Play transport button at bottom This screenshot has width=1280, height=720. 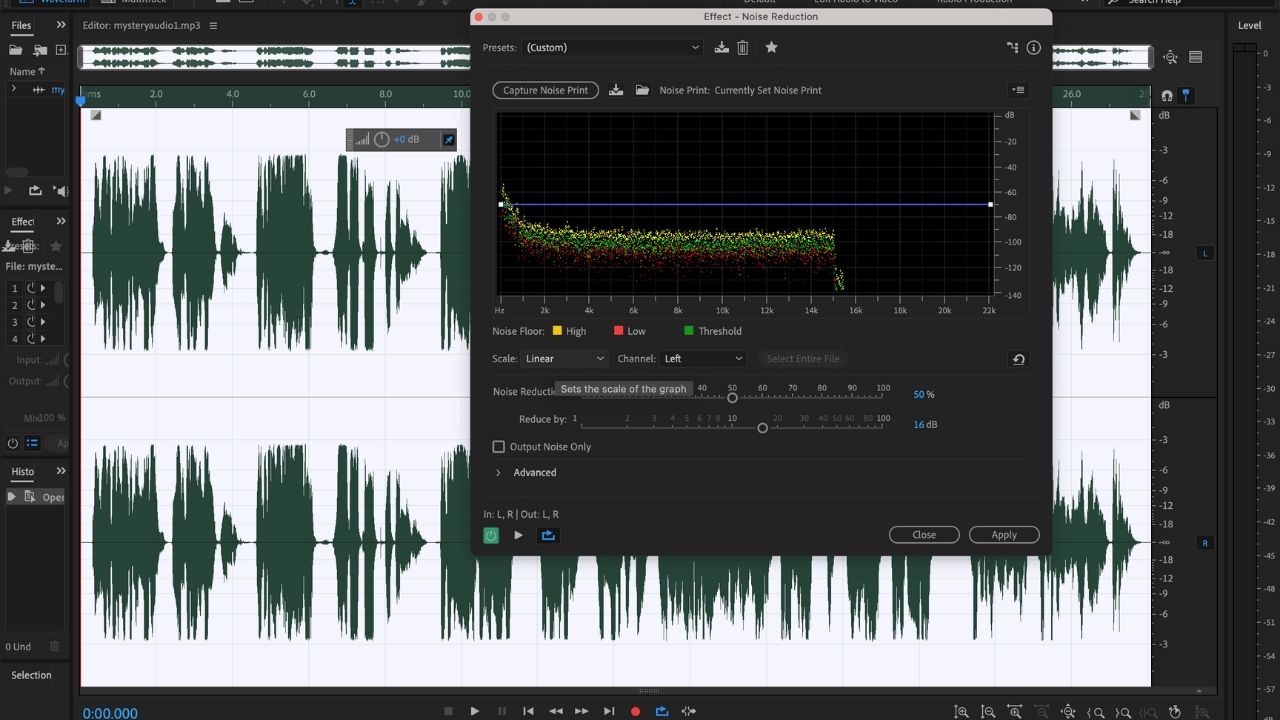(x=474, y=711)
